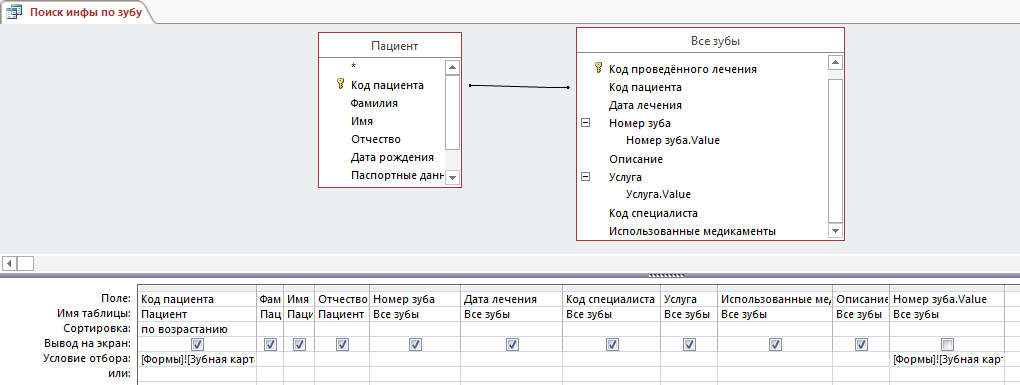The height and width of the screenshot is (385, 1020).
Task: Click the Поле cell containing Описание
Action: point(861,299)
